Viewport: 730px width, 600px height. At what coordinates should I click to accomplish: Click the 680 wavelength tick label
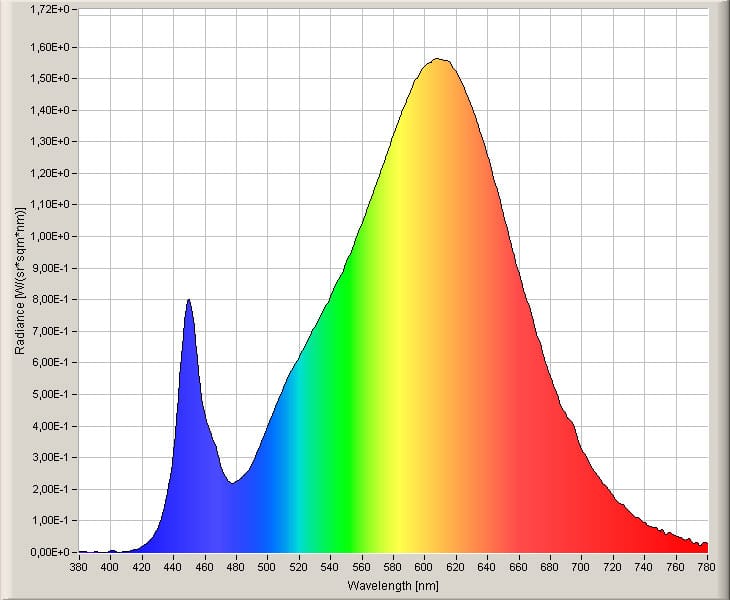tap(550, 567)
